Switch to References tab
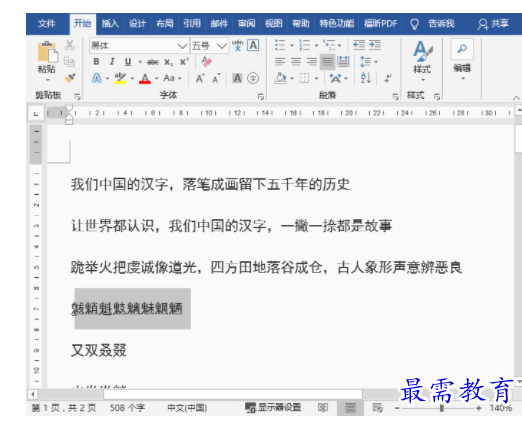 point(192,24)
